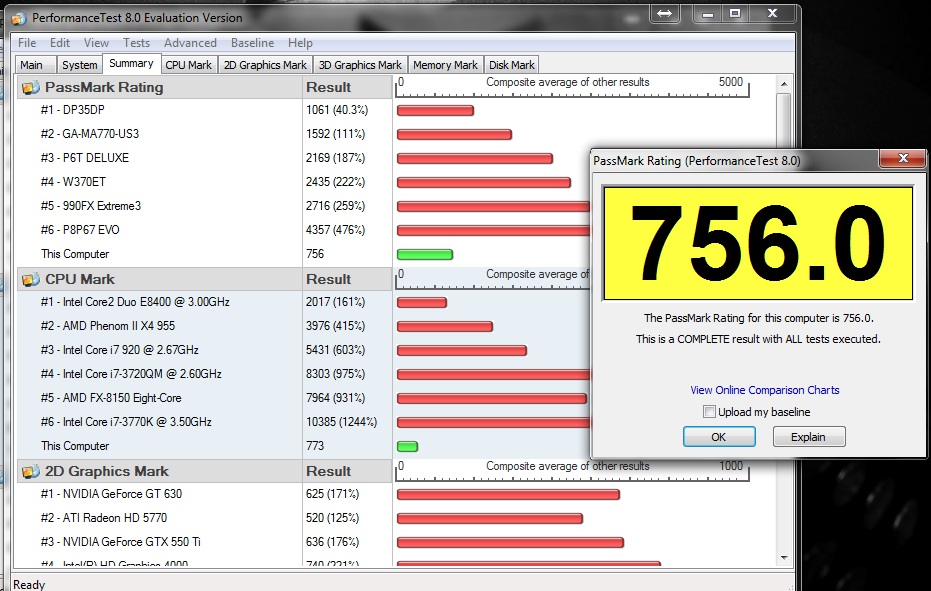
Task: Click the double-arrow resize button in title bar
Action: [x=664, y=14]
